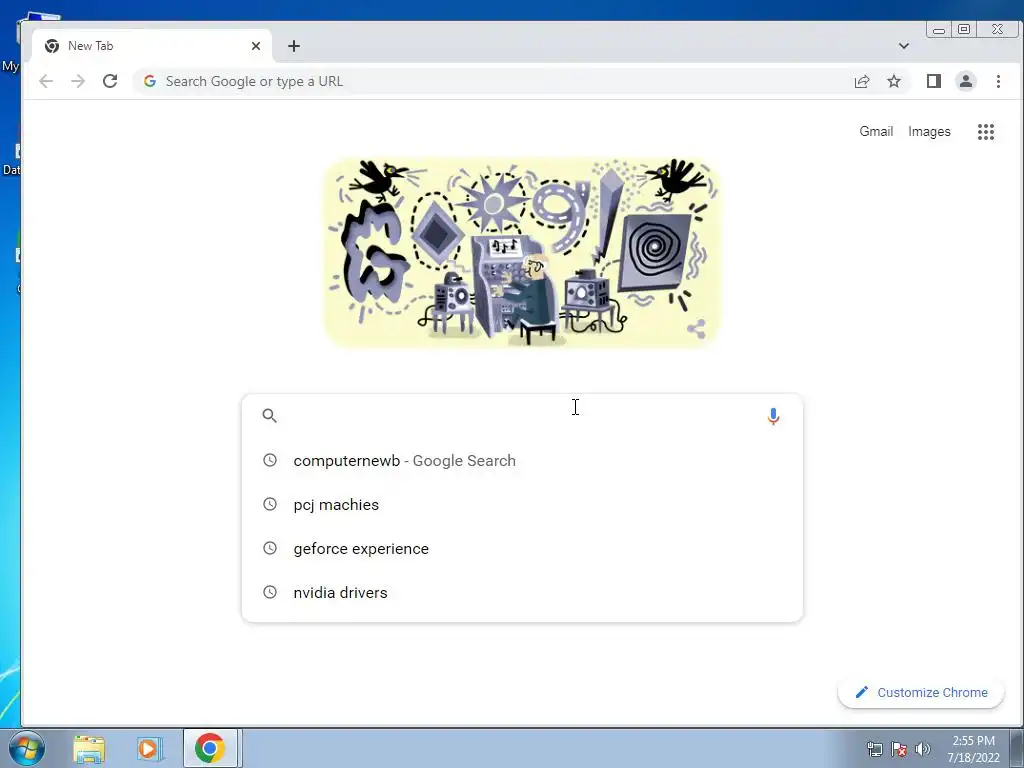
Task: Open the side panel icon
Action: (933, 81)
